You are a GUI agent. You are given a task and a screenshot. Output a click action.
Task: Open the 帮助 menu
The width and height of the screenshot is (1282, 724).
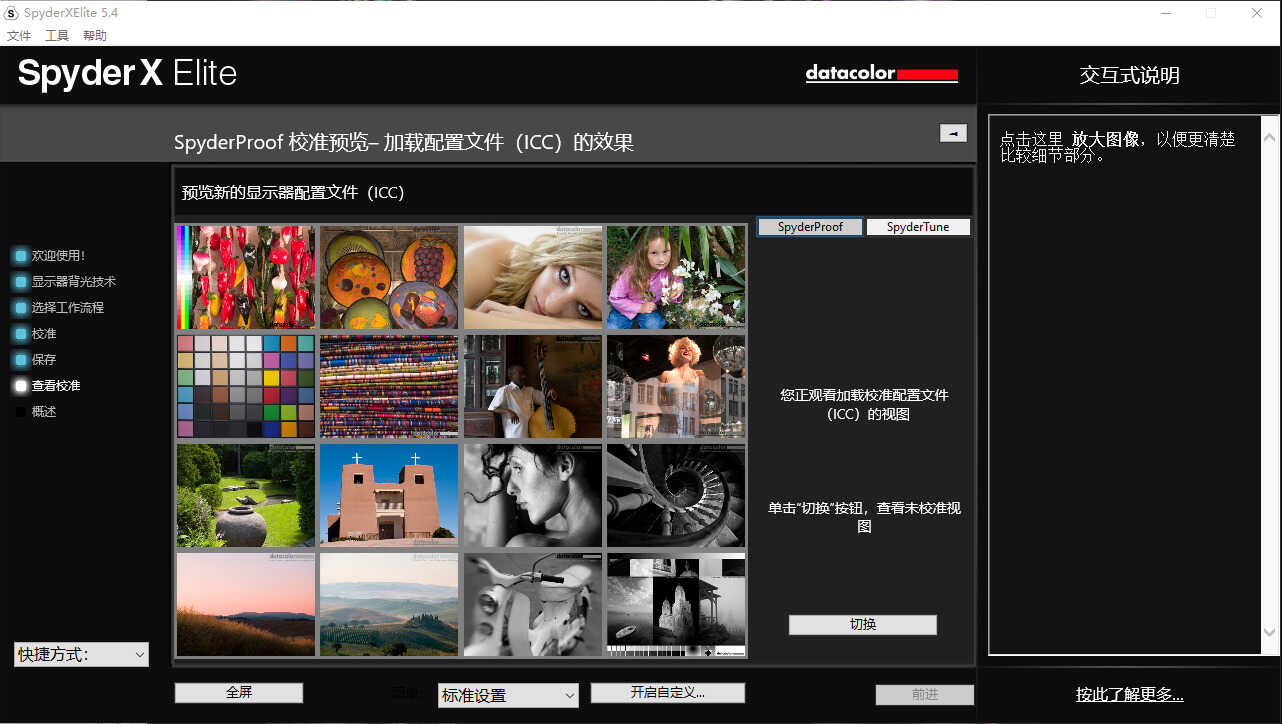pos(95,36)
